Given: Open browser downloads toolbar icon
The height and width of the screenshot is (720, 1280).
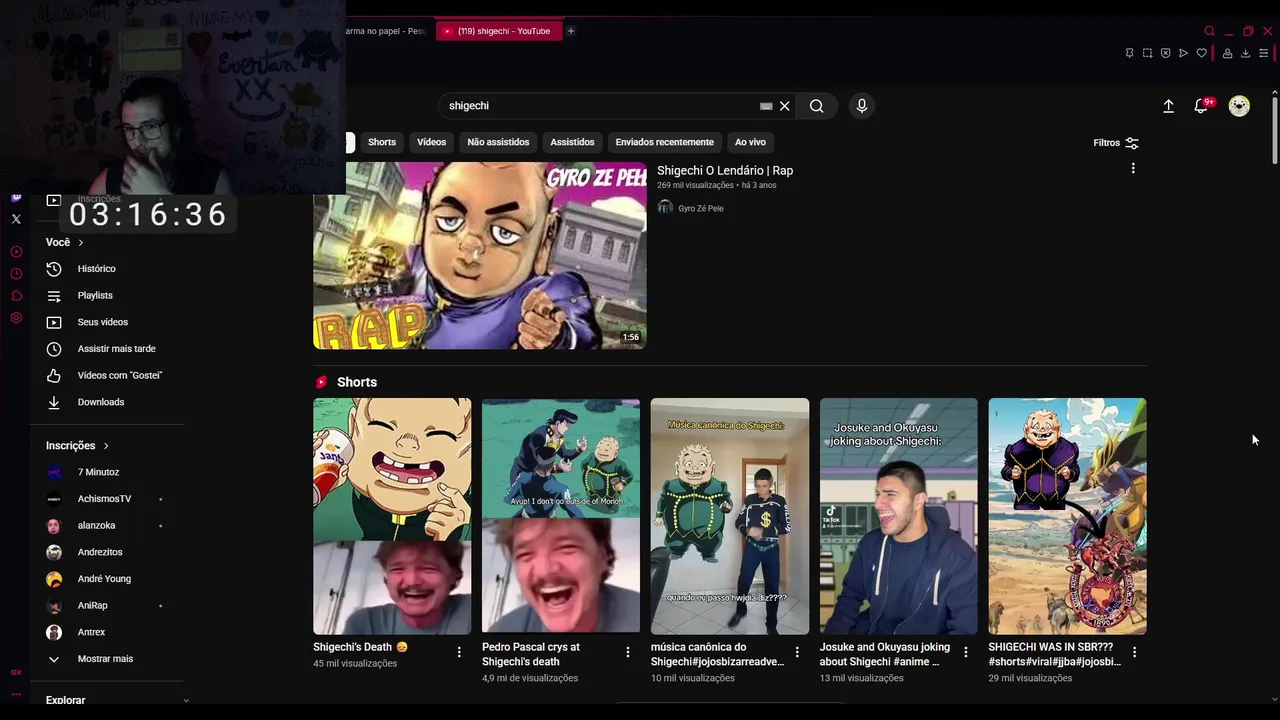Looking at the screenshot, I should pyautogui.click(x=1245, y=53).
